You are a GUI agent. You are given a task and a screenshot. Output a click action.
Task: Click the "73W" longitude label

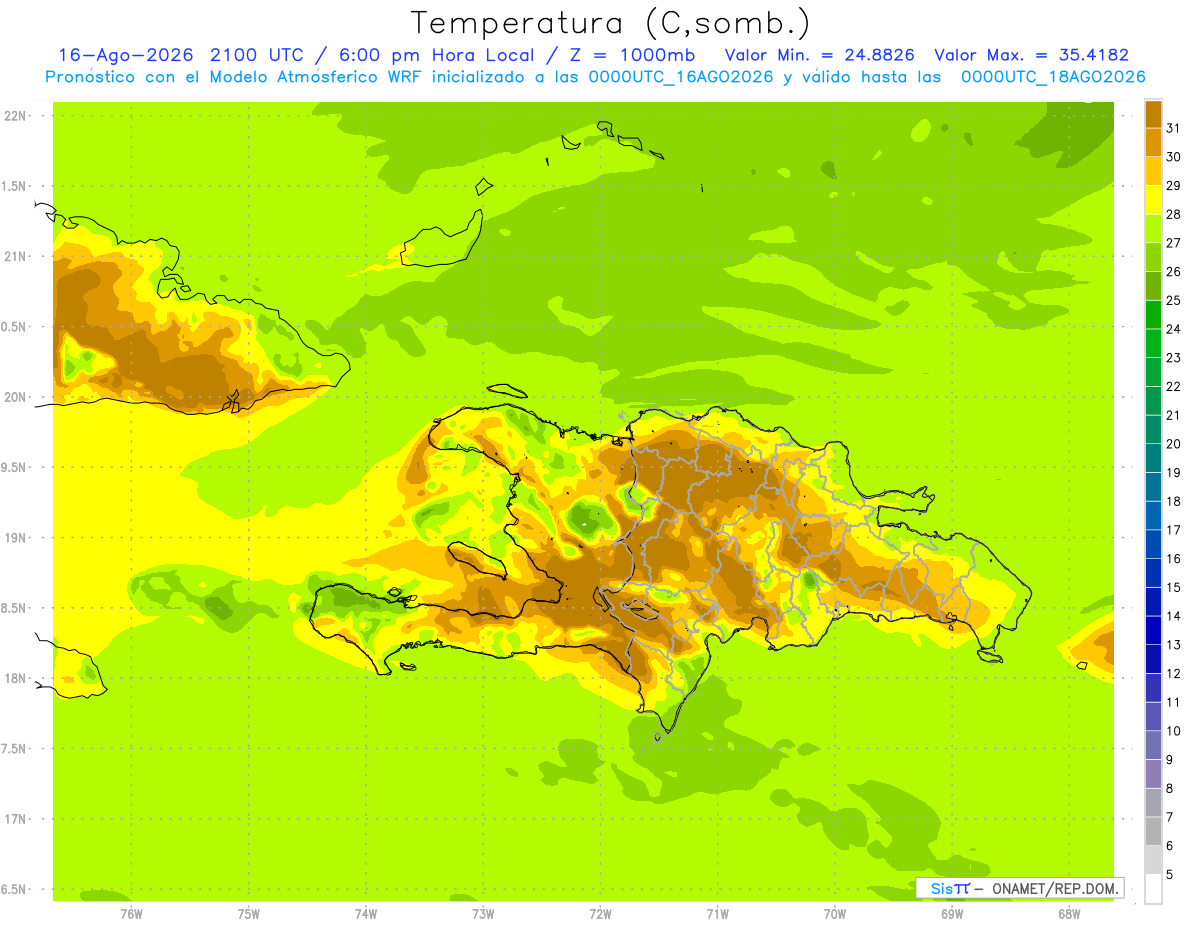point(483,914)
